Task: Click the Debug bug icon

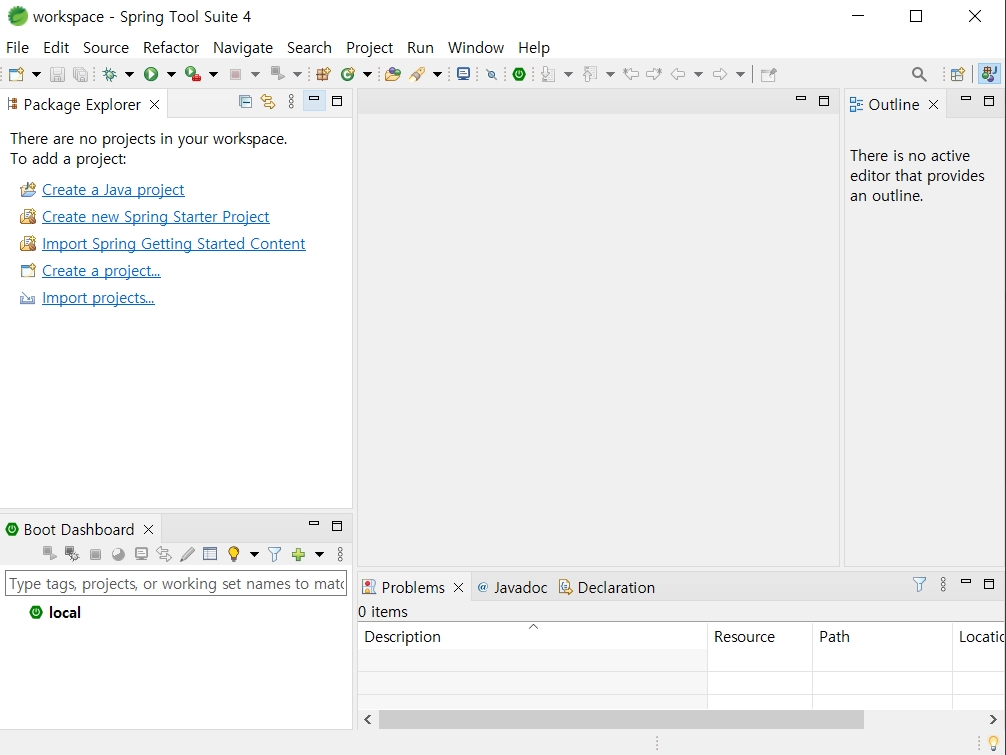Action: 110,74
